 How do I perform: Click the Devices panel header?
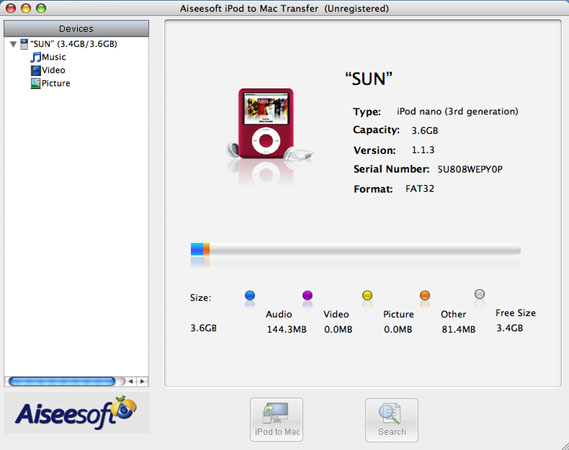(x=76, y=29)
